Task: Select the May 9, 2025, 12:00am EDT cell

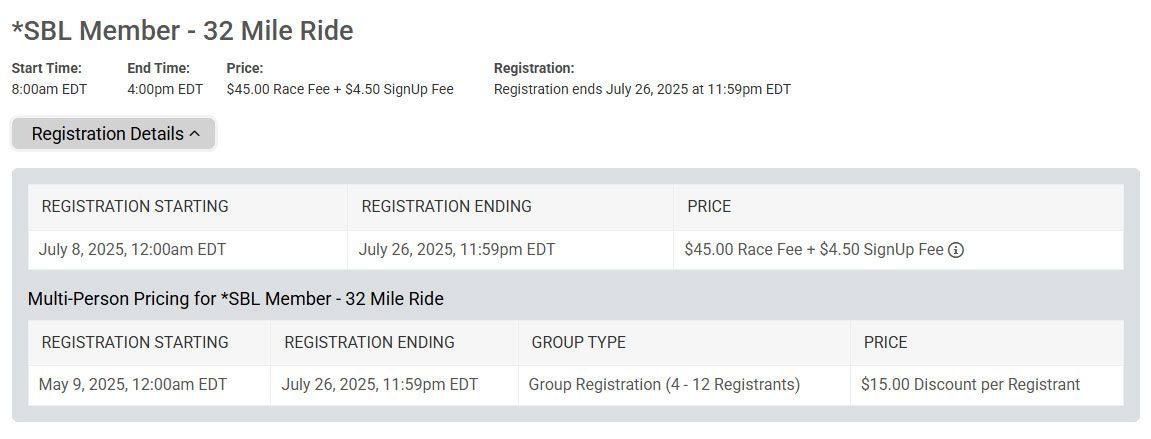Action: click(x=133, y=385)
